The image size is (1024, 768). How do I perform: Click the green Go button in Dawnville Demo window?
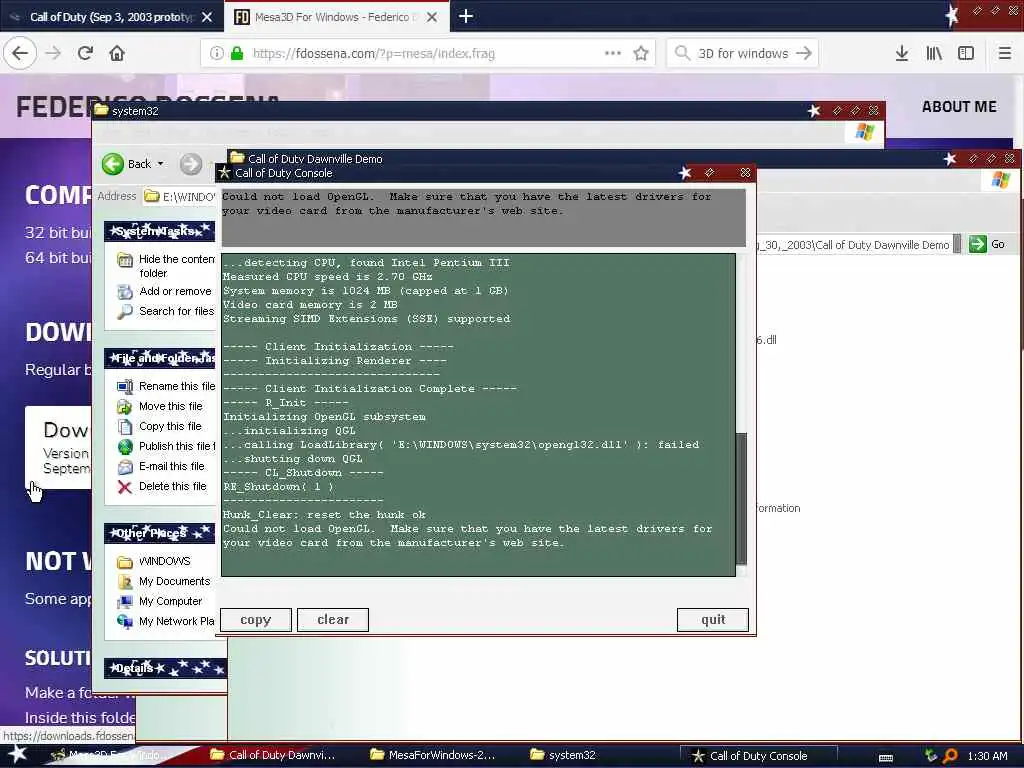987,244
